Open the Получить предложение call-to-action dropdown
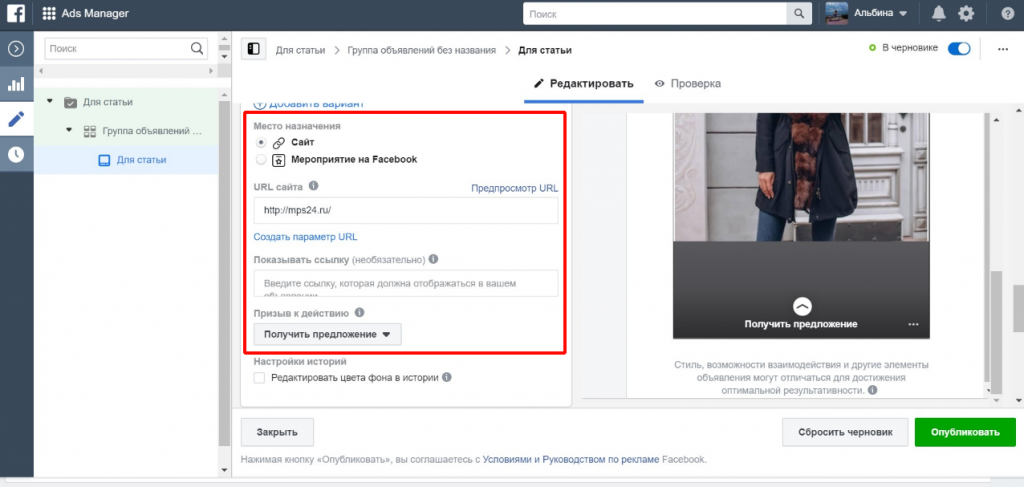This screenshot has height=487, width=1024. pyautogui.click(x=327, y=334)
